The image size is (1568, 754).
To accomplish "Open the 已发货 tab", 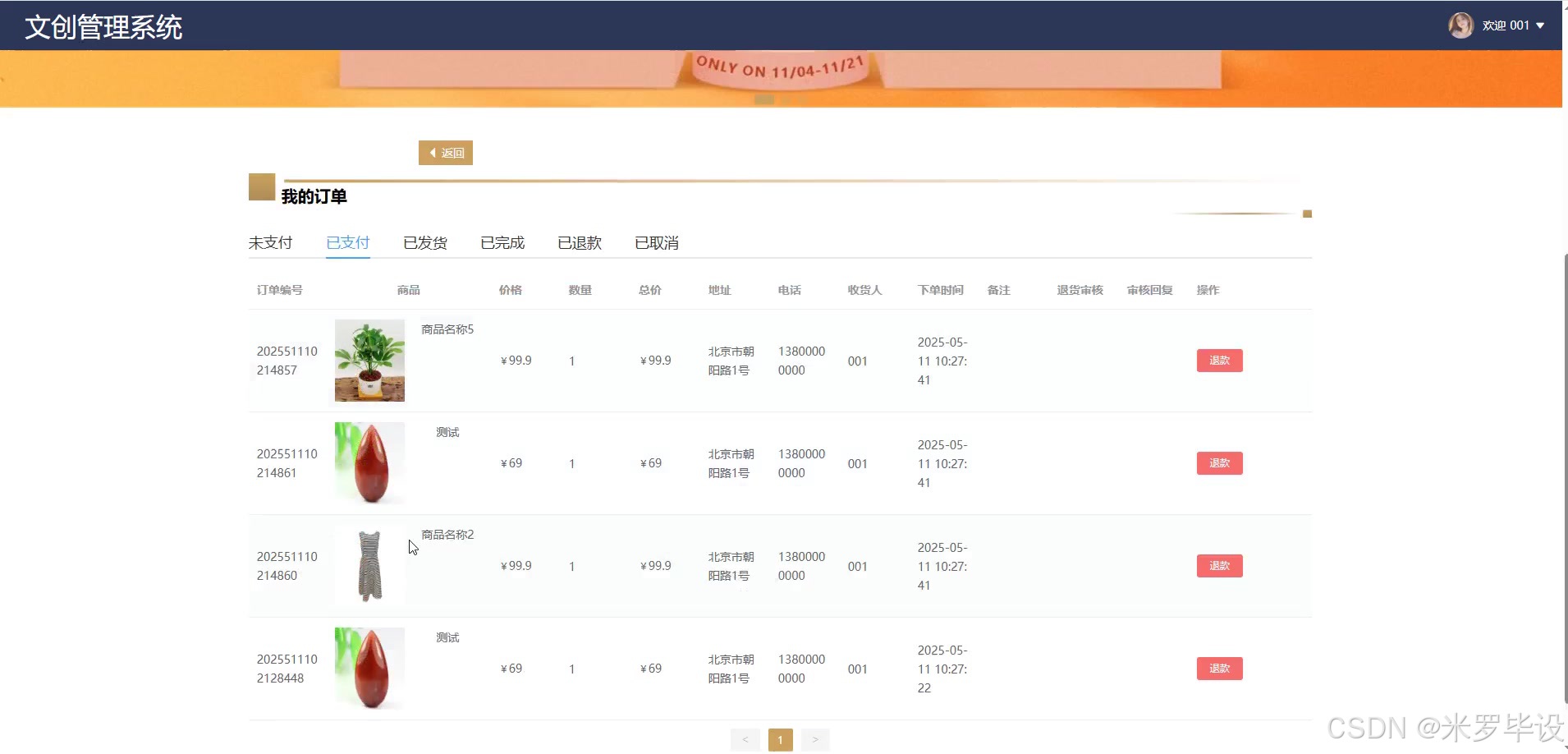I will [425, 243].
